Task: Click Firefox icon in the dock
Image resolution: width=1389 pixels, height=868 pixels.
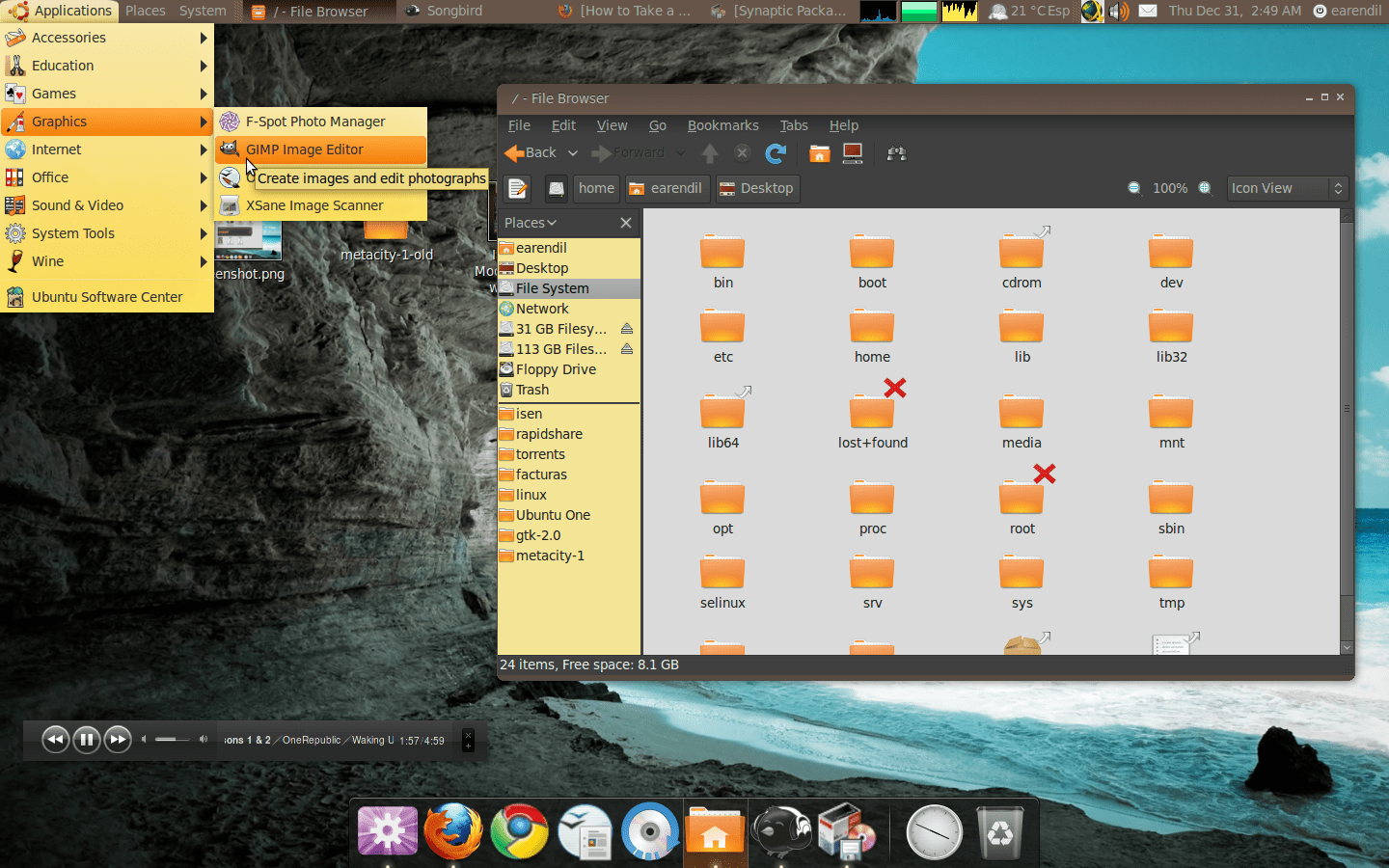Action: coord(452,830)
